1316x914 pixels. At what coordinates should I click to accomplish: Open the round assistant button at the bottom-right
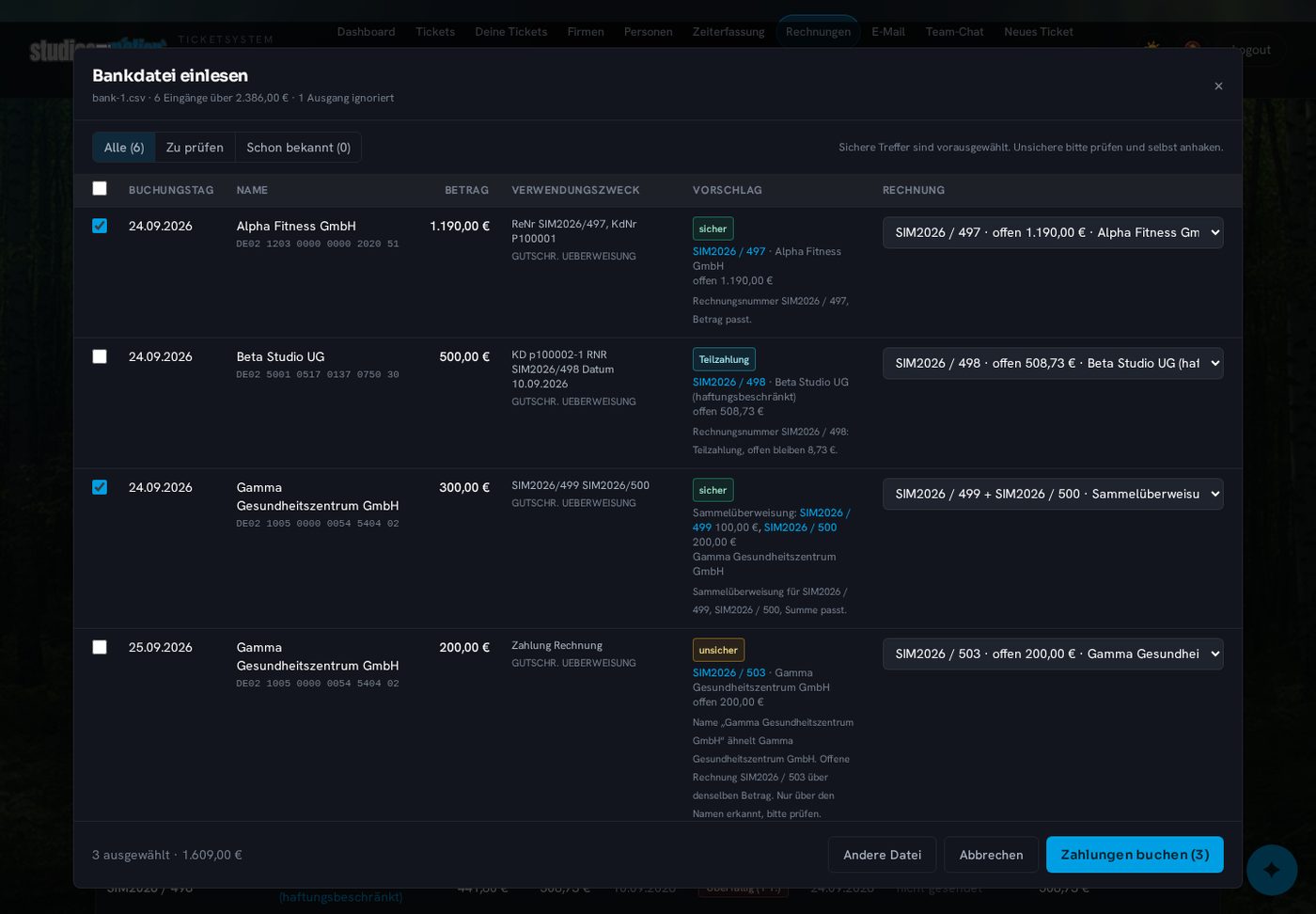[x=1272, y=870]
